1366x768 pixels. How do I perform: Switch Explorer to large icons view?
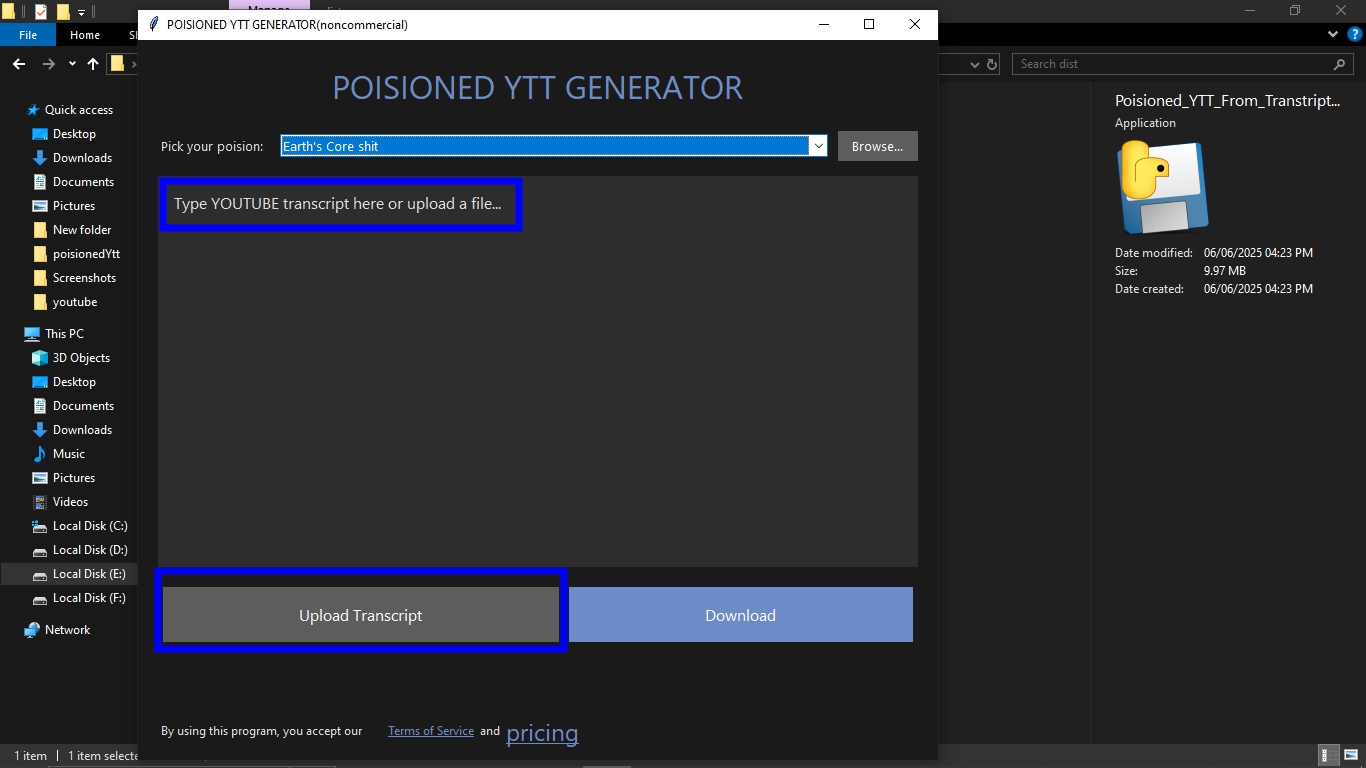coord(1351,756)
